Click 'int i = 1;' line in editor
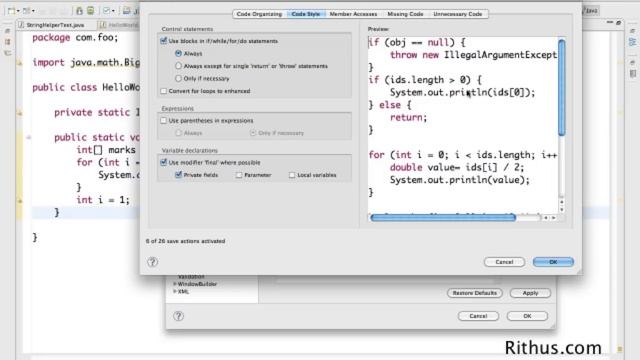The width and height of the screenshot is (640, 360). pos(103,200)
